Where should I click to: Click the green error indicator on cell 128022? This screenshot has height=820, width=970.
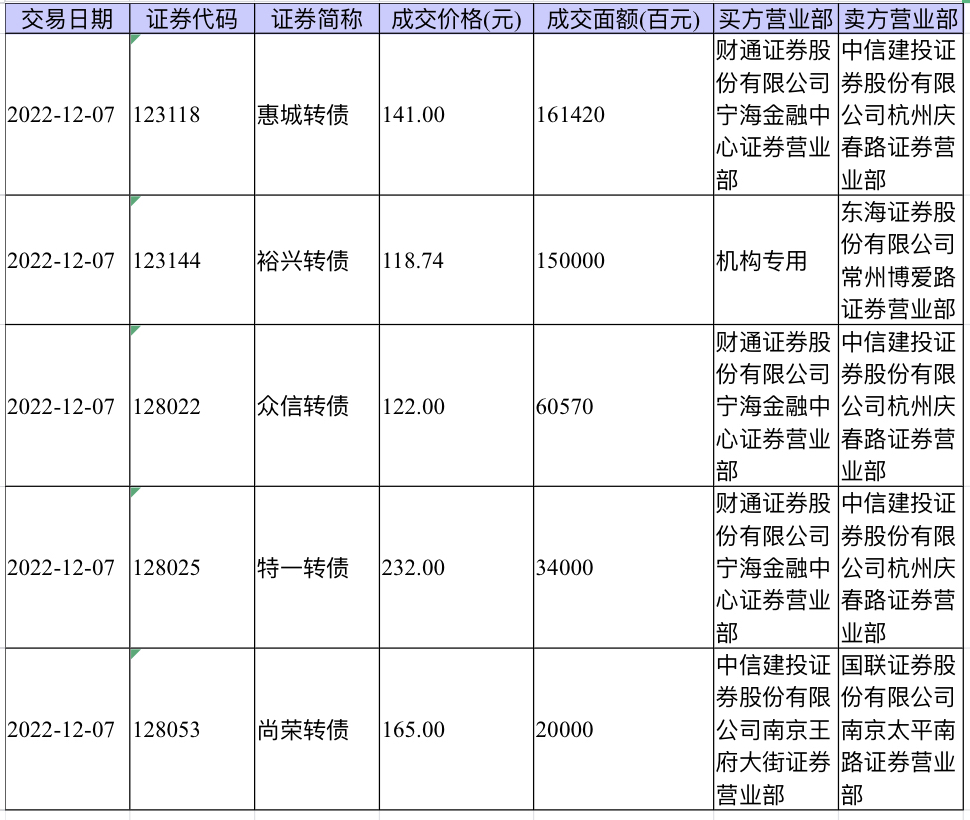(x=134, y=329)
